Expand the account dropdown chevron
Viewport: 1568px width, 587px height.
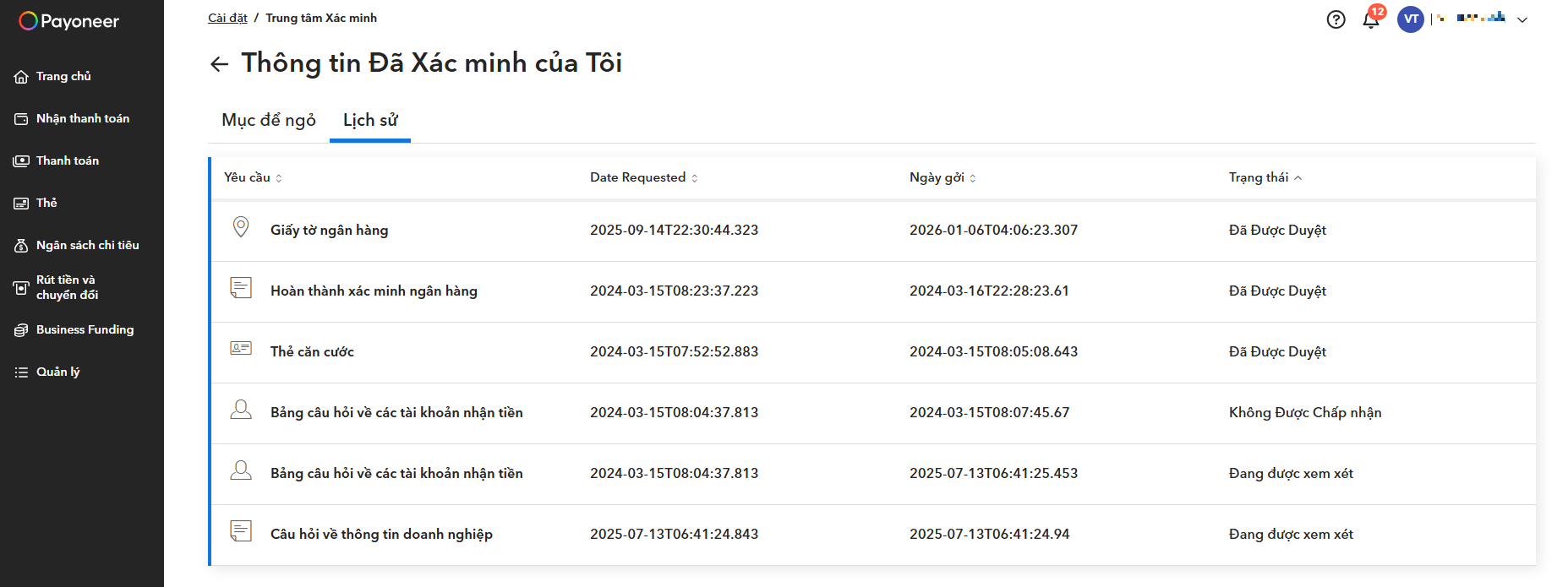click(1522, 19)
